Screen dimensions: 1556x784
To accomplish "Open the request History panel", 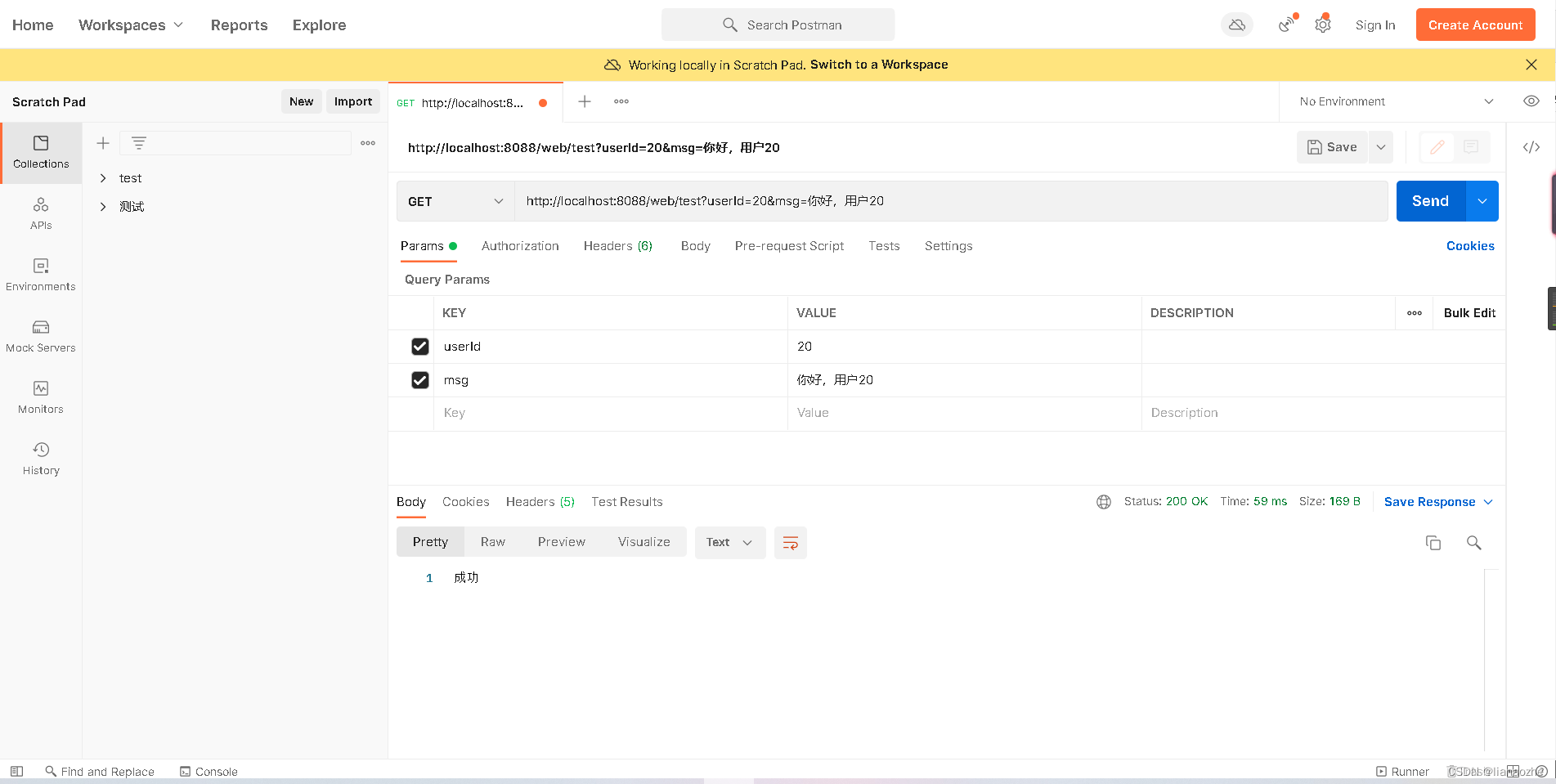I will tap(41, 459).
